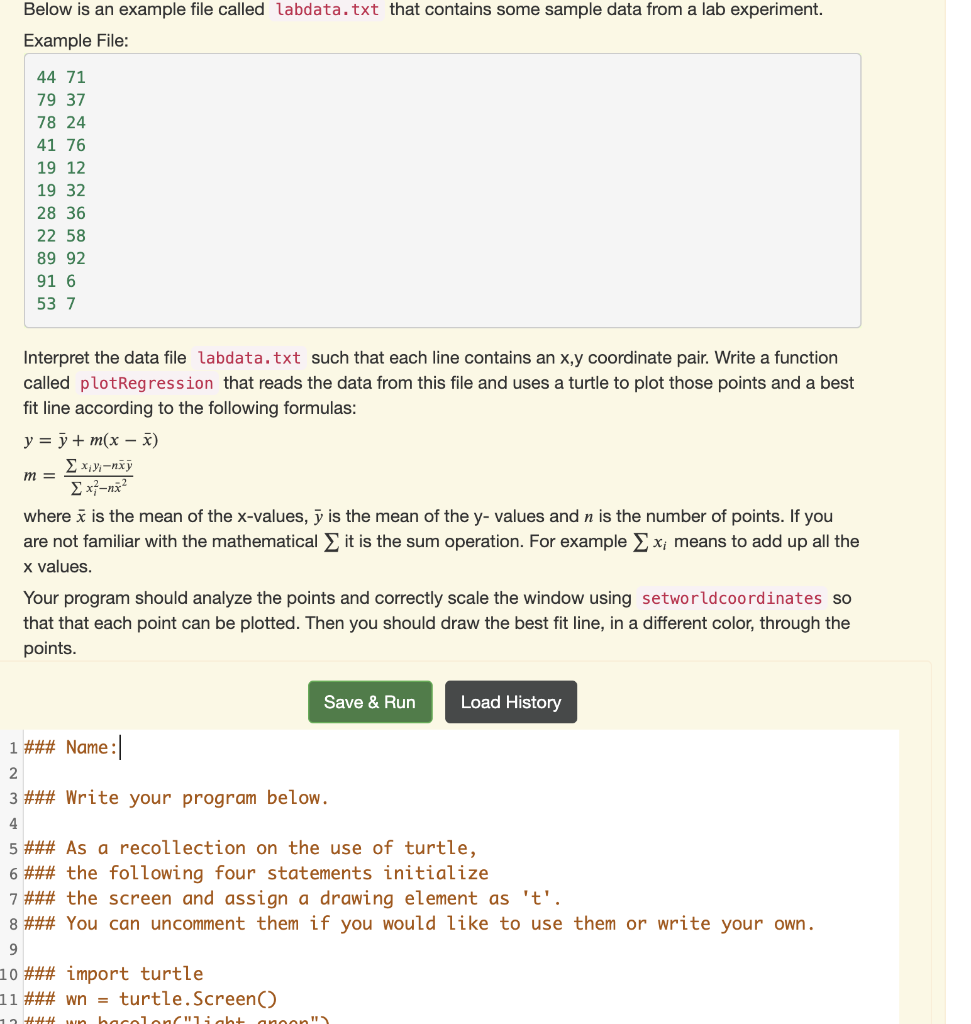This screenshot has width=971, height=1024.
Task: Open Load History
Action: 510,701
